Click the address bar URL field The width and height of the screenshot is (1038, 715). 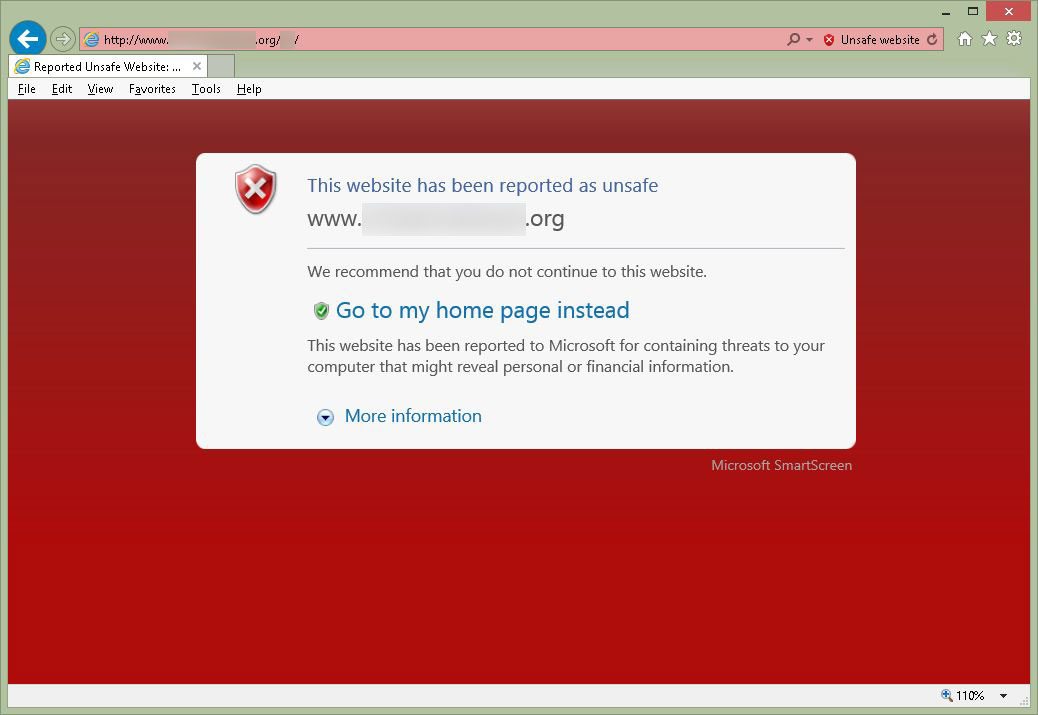(x=432, y=40)
